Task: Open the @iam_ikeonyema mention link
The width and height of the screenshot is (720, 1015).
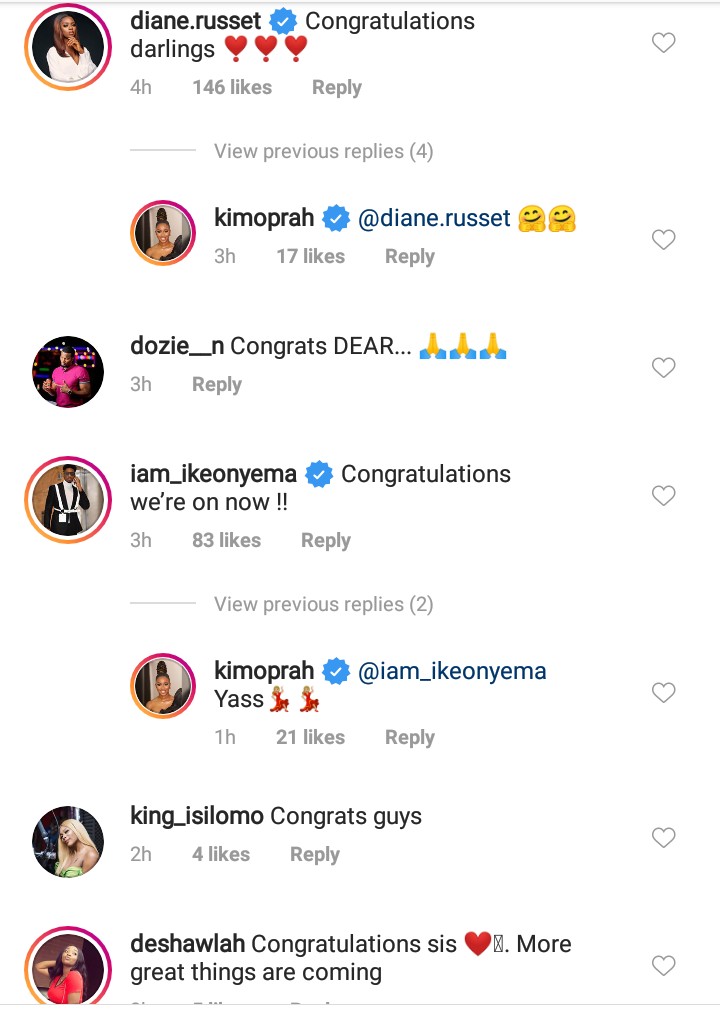Action: tap(452, 671)
